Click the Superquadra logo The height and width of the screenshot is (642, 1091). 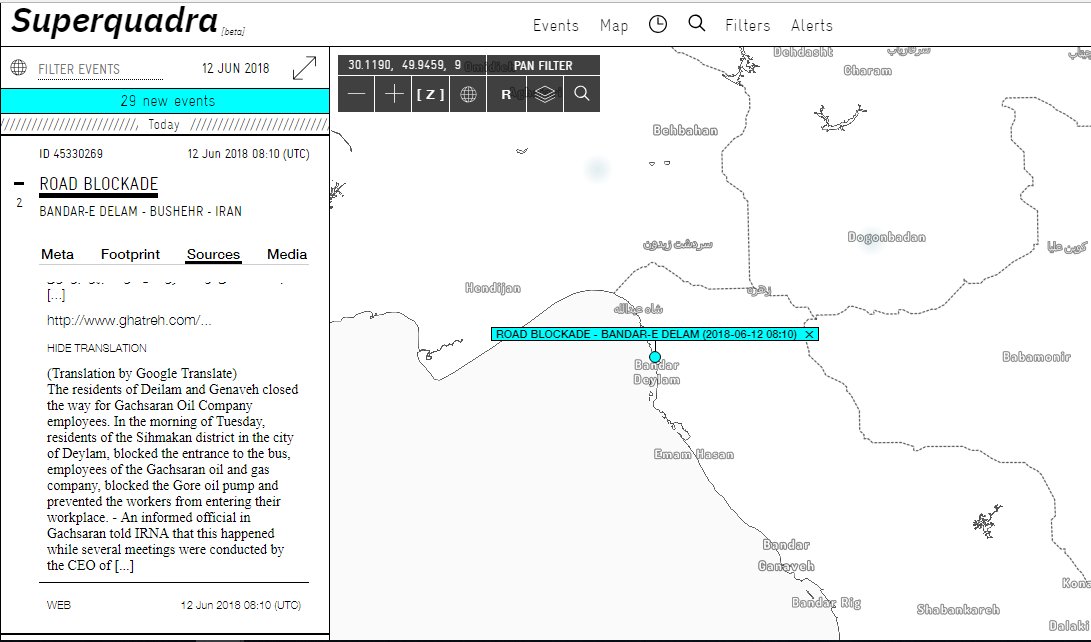point(115,21)
